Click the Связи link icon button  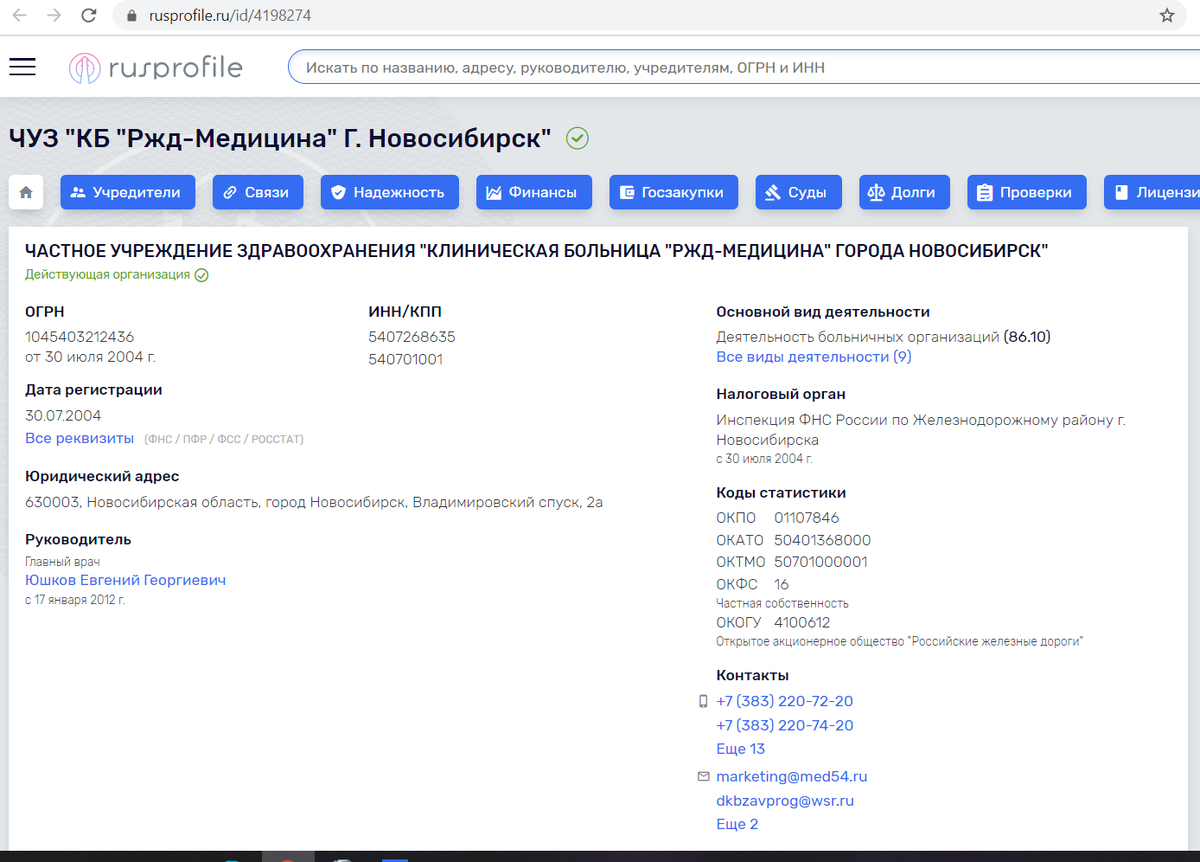(x=257, y=192)
